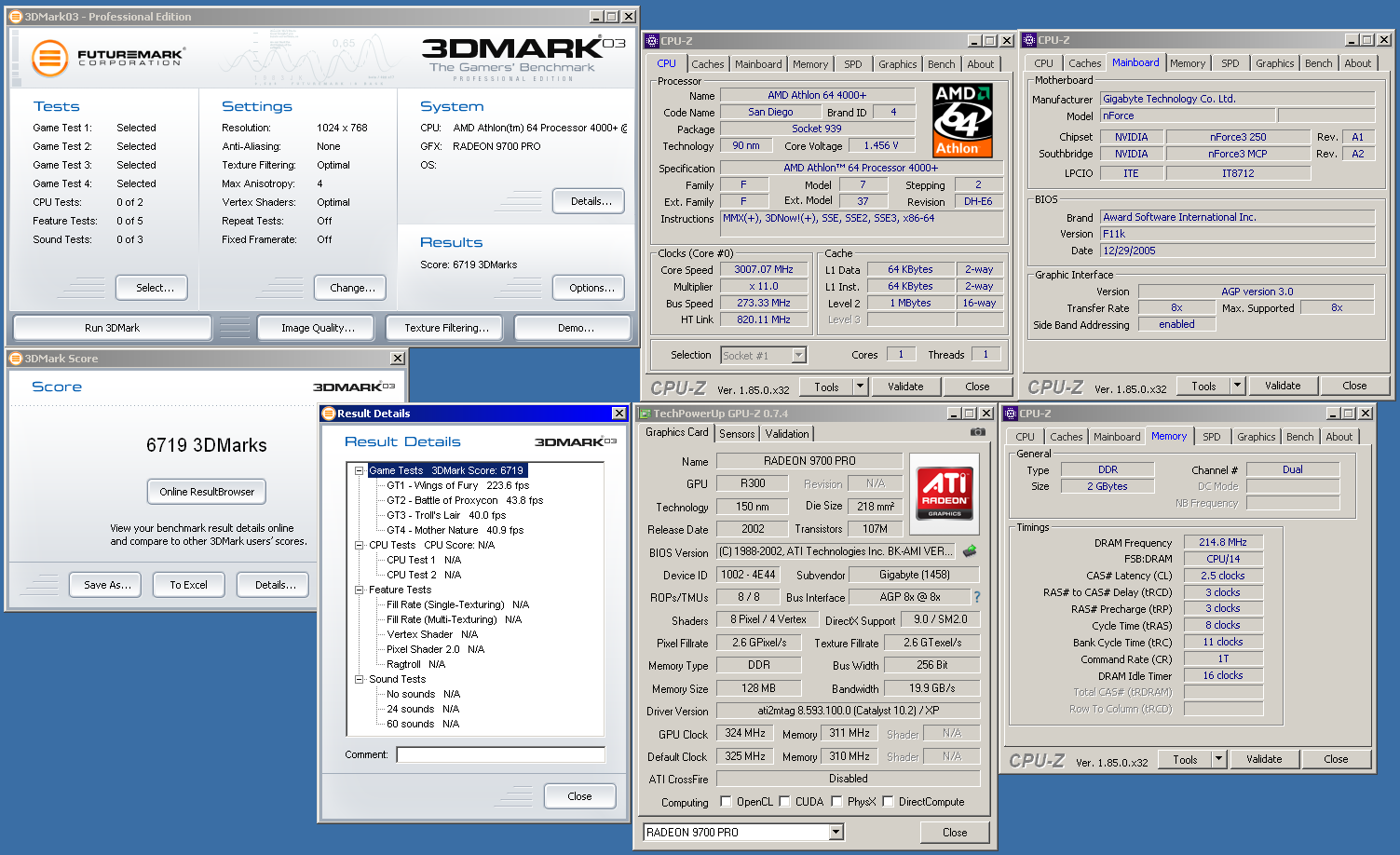Viewport: 1400px width, 855px height.
Task: Click the TechPowerUp GPU-Z title bar icon
Action: pos(644,414)
